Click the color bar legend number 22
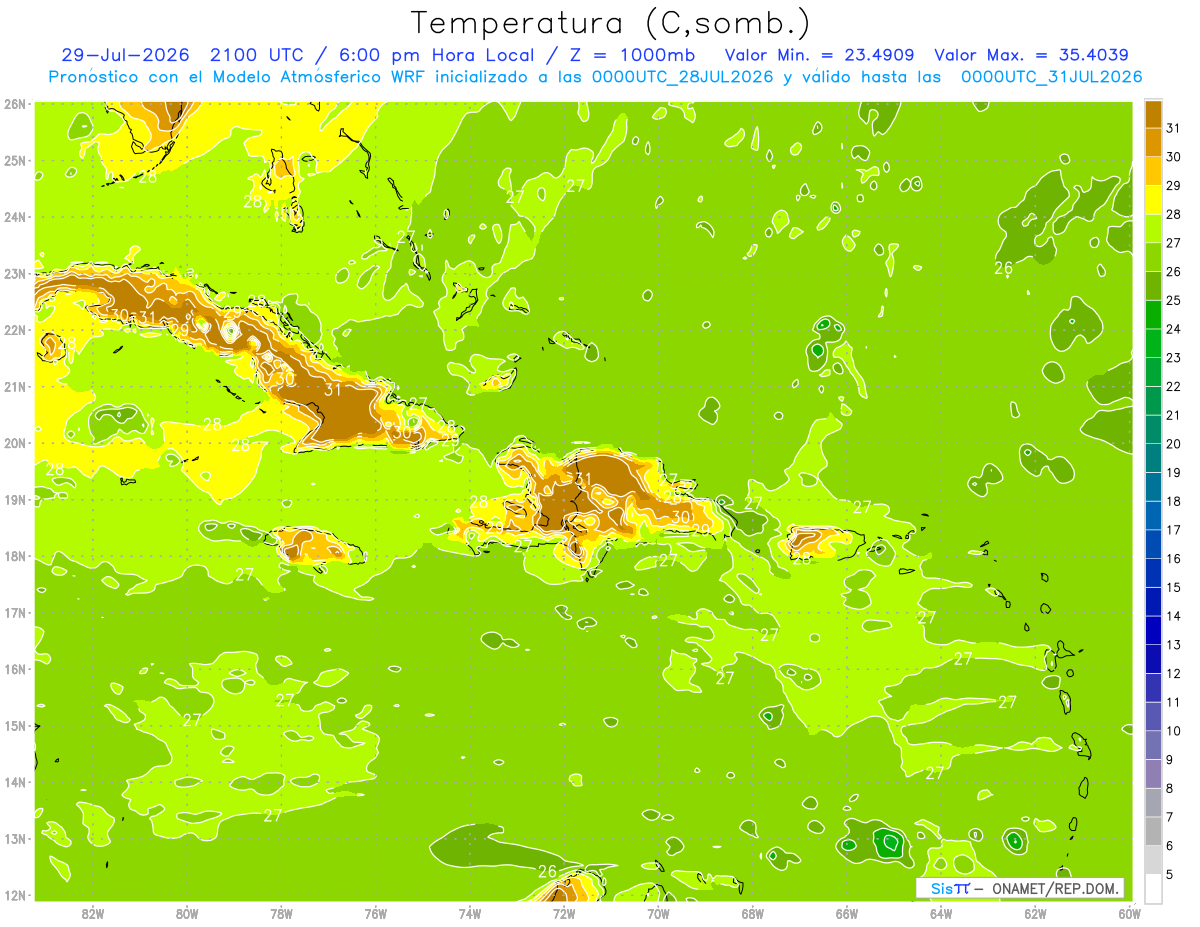The height and width of the screenshot is (927, 1200). coord(1173,386)
